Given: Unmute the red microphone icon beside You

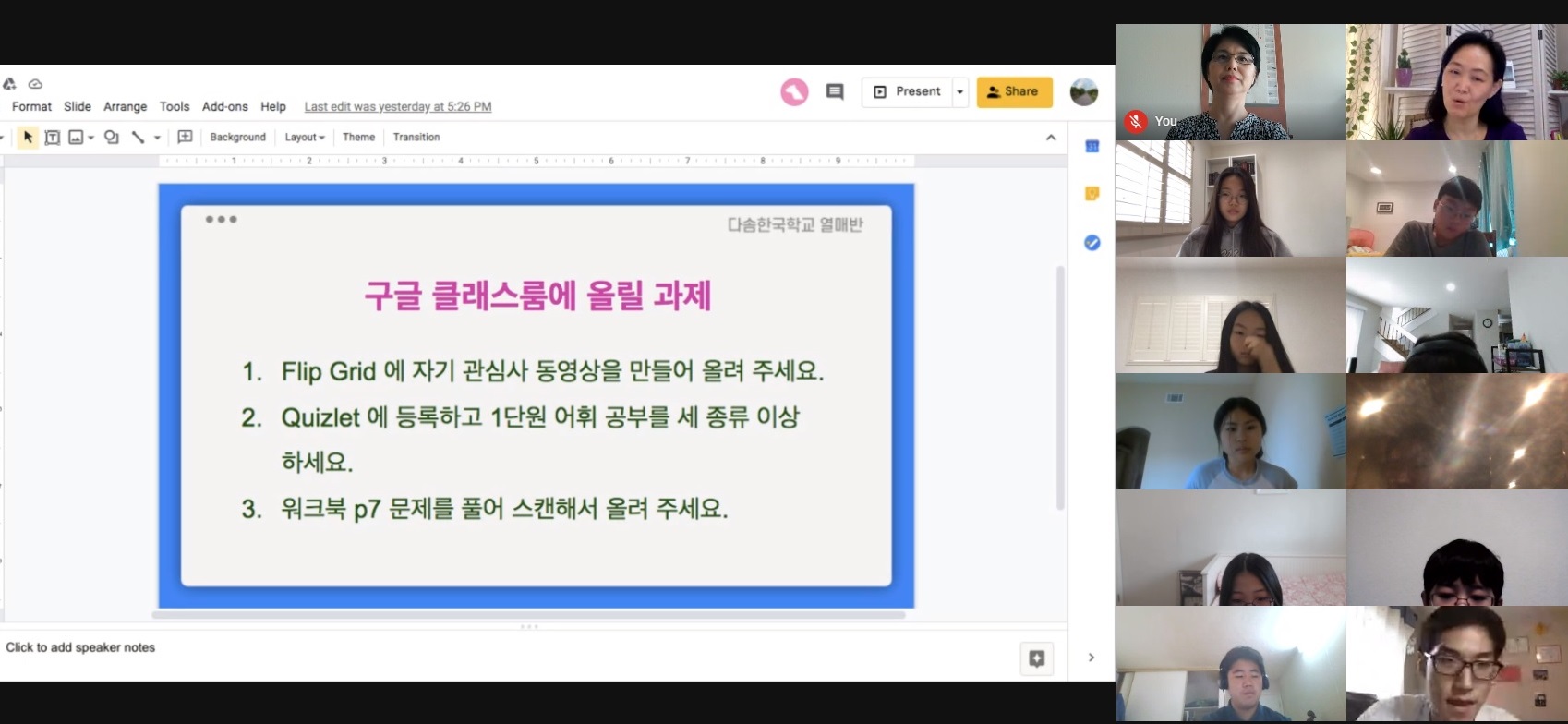Looking at the screenshot, I should tap(1136, 121).
